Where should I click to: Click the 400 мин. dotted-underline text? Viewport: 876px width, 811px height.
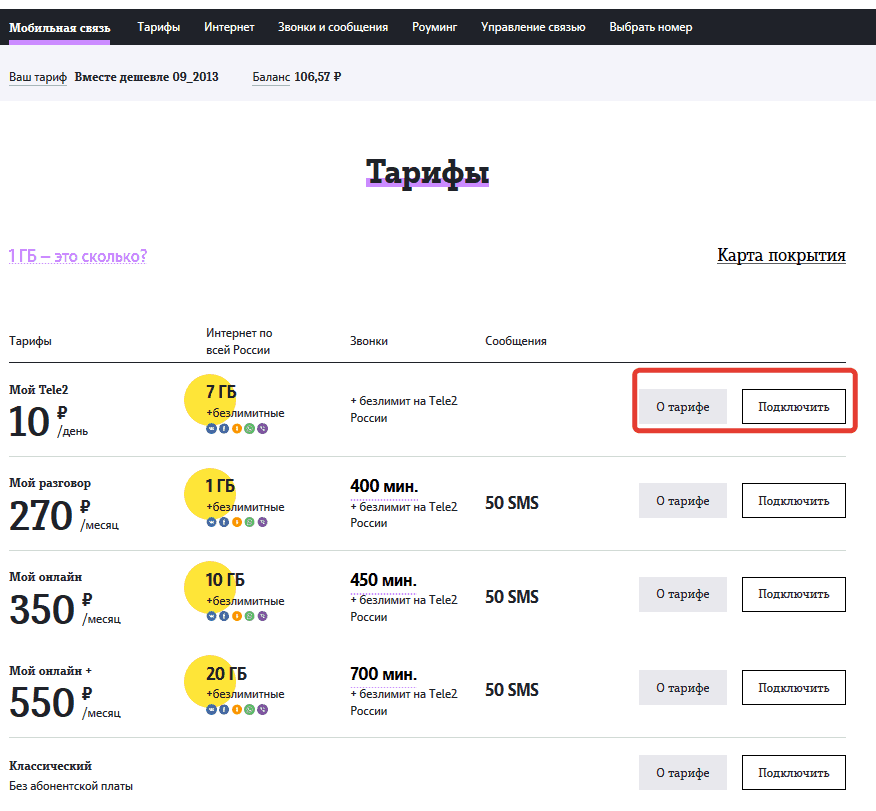tap(384, 487)
